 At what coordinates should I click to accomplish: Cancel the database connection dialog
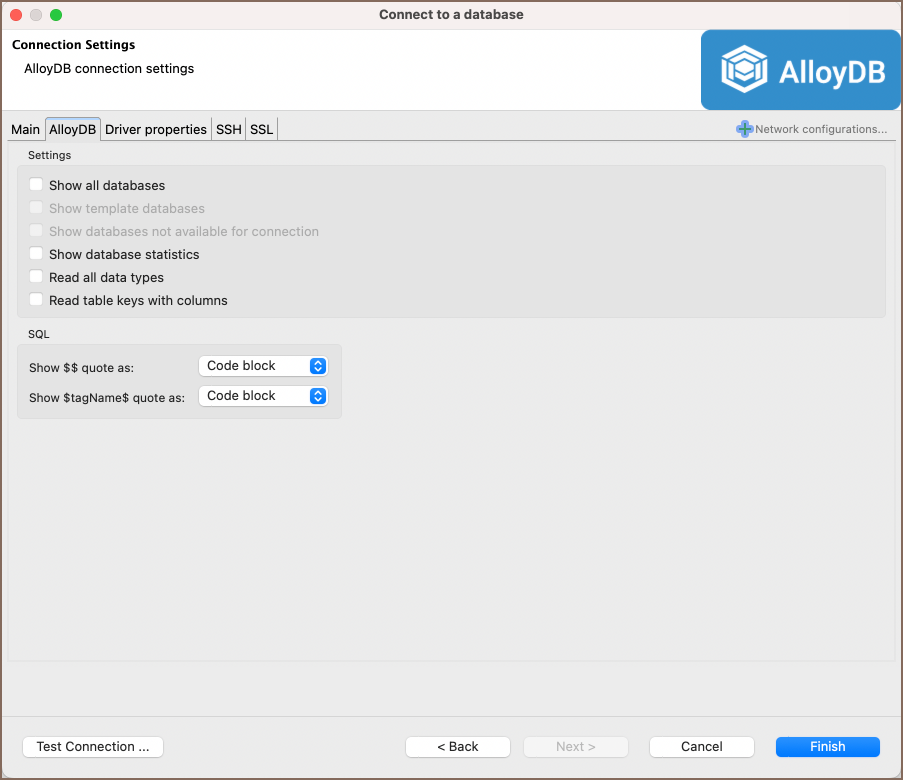pyautogui.click(x=701, y=747)
